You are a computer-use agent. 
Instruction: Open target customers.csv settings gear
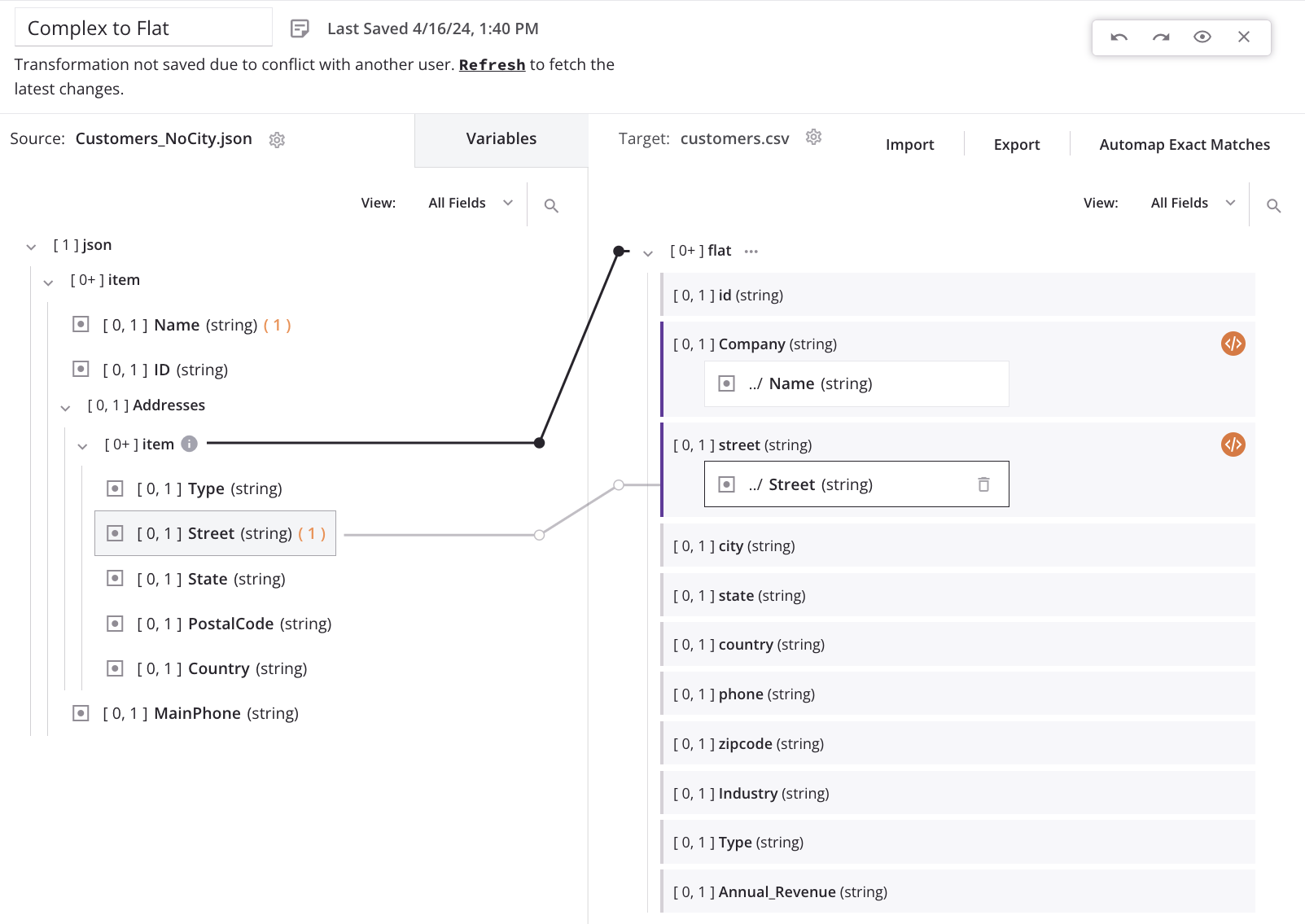(x=813, y=138)
